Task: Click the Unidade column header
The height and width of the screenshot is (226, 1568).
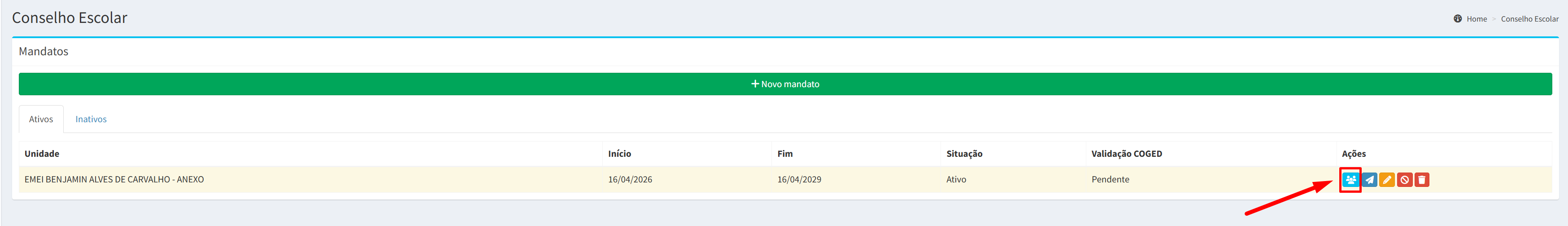Action: [x=42, y=154]
